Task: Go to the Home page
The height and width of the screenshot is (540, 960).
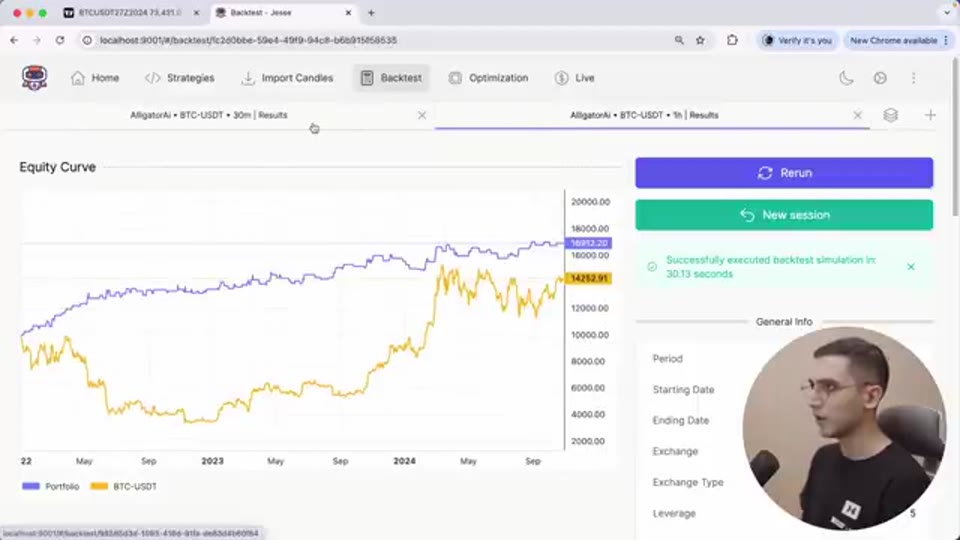Action: (x=95, y=78)
